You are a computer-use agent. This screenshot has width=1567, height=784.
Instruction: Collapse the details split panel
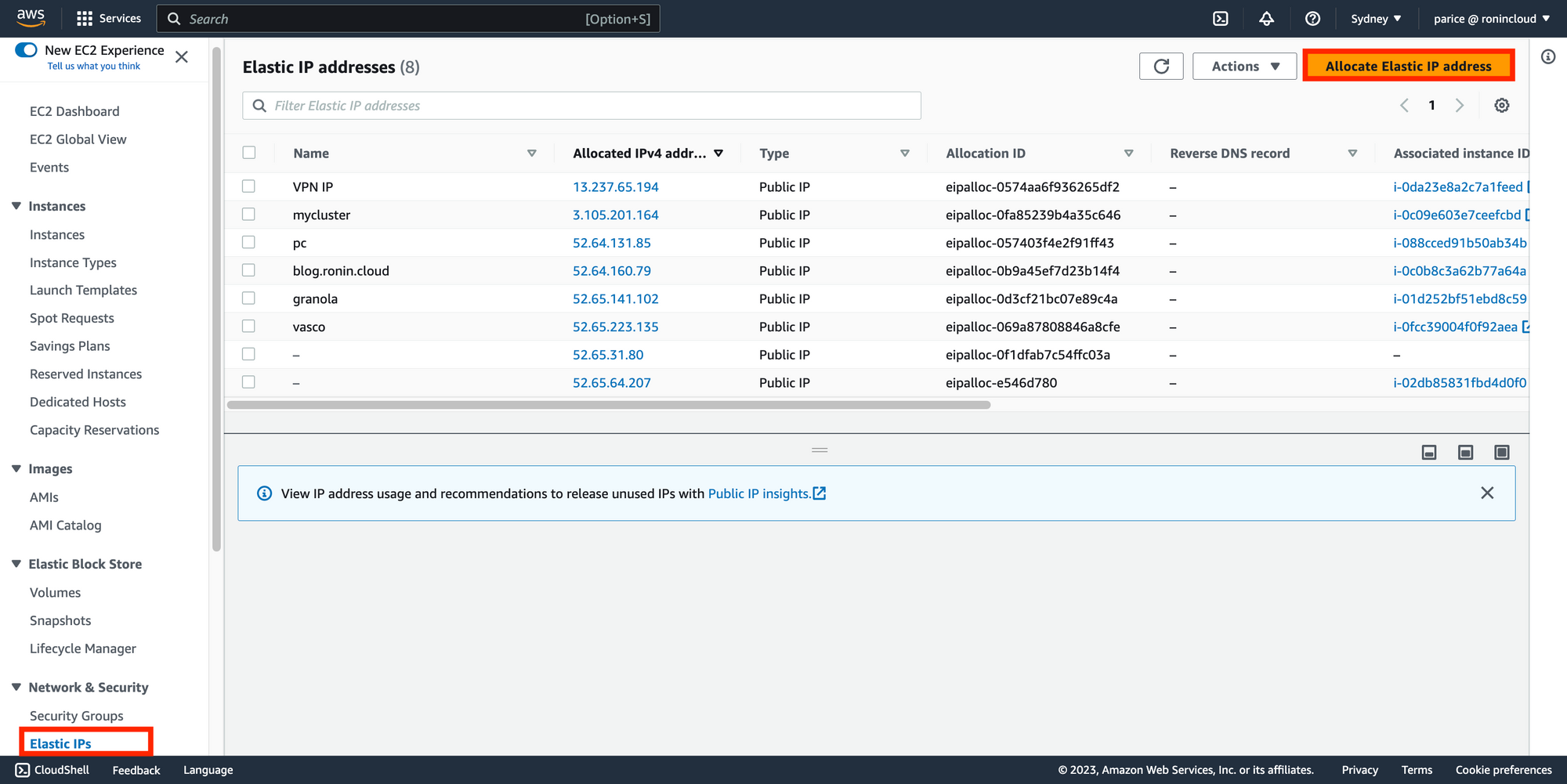pyautogui.click(x=1429, y=452)
